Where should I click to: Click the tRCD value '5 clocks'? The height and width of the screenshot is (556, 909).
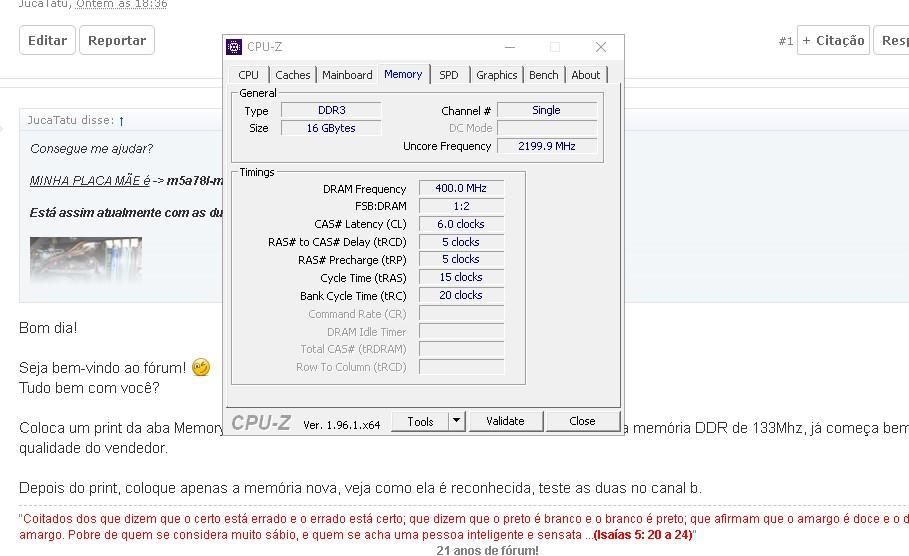pyautogui.click(x=461, y=242)
